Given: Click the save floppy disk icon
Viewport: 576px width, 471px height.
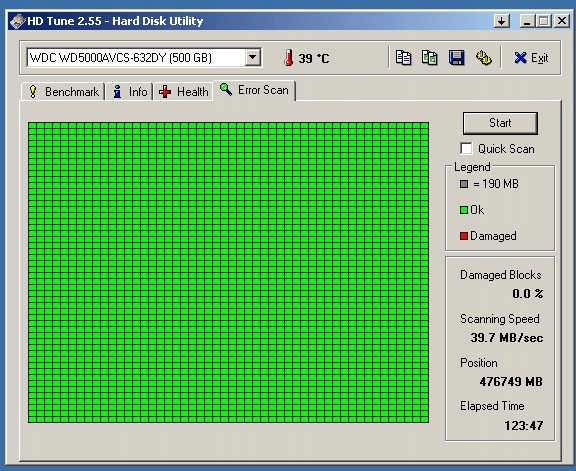Looking at the screenshot, I should point(456,58).
